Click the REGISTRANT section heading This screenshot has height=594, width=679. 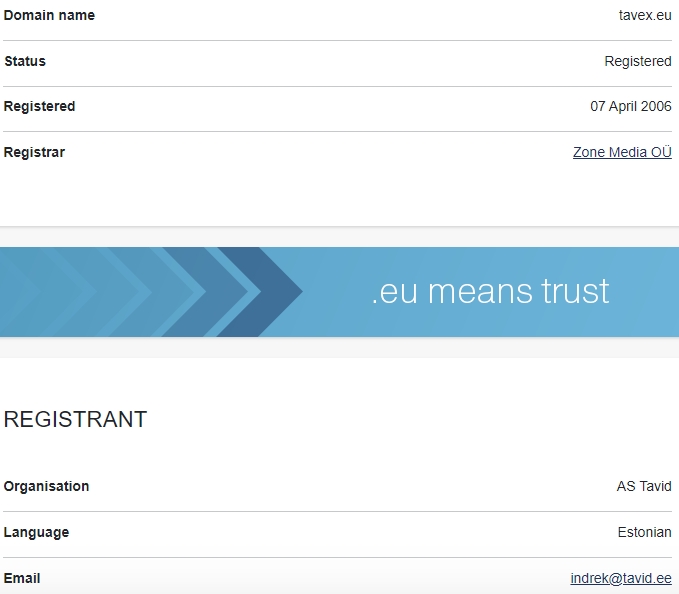tap(75, 420)
